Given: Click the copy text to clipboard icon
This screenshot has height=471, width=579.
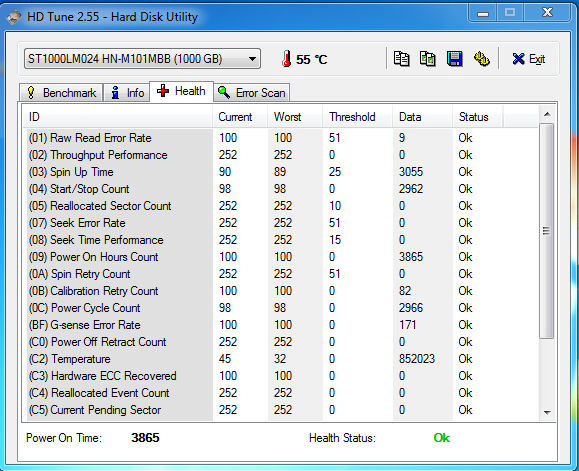Looking at the screenshot, I should click(401, 59).
